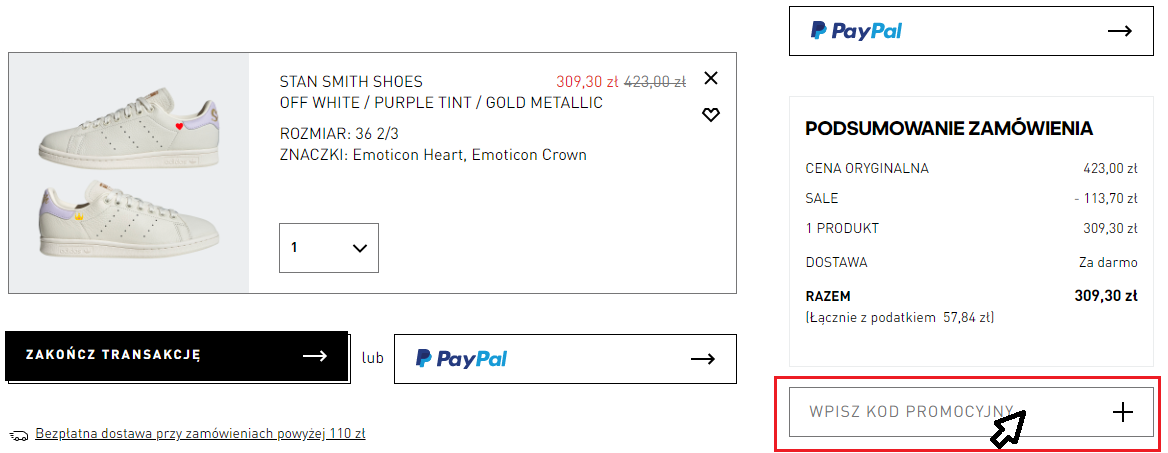This screenshot has height=453, width=1168.
Task: Click the plus icon beside promo code
Action: point(1123,412)
